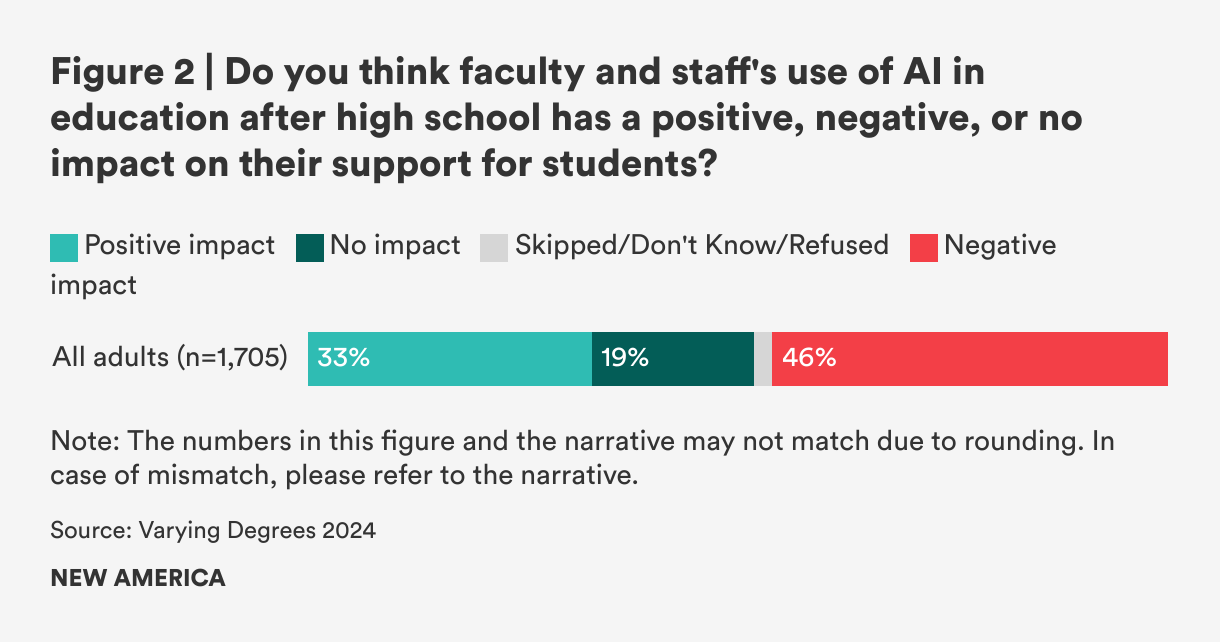Click the gray Skipped/Don't Know/Refused legend swatch
This screenshot has width=1220, height=642.
494,247
